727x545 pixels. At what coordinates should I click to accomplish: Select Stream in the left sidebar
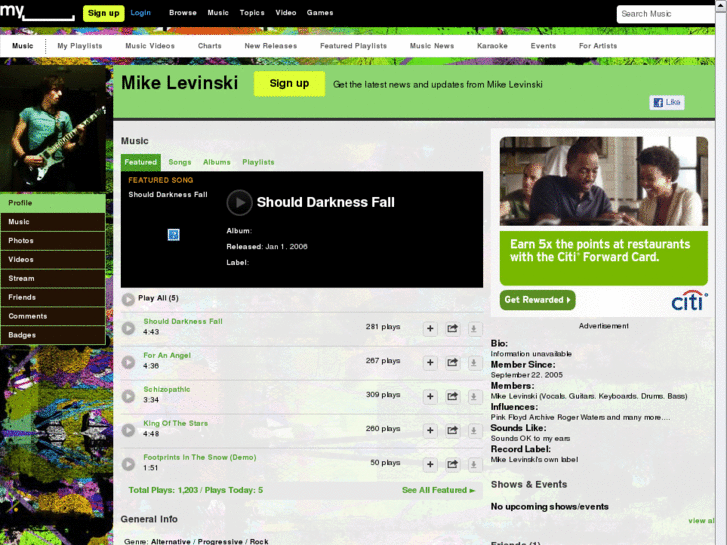[x=53, y=278]
